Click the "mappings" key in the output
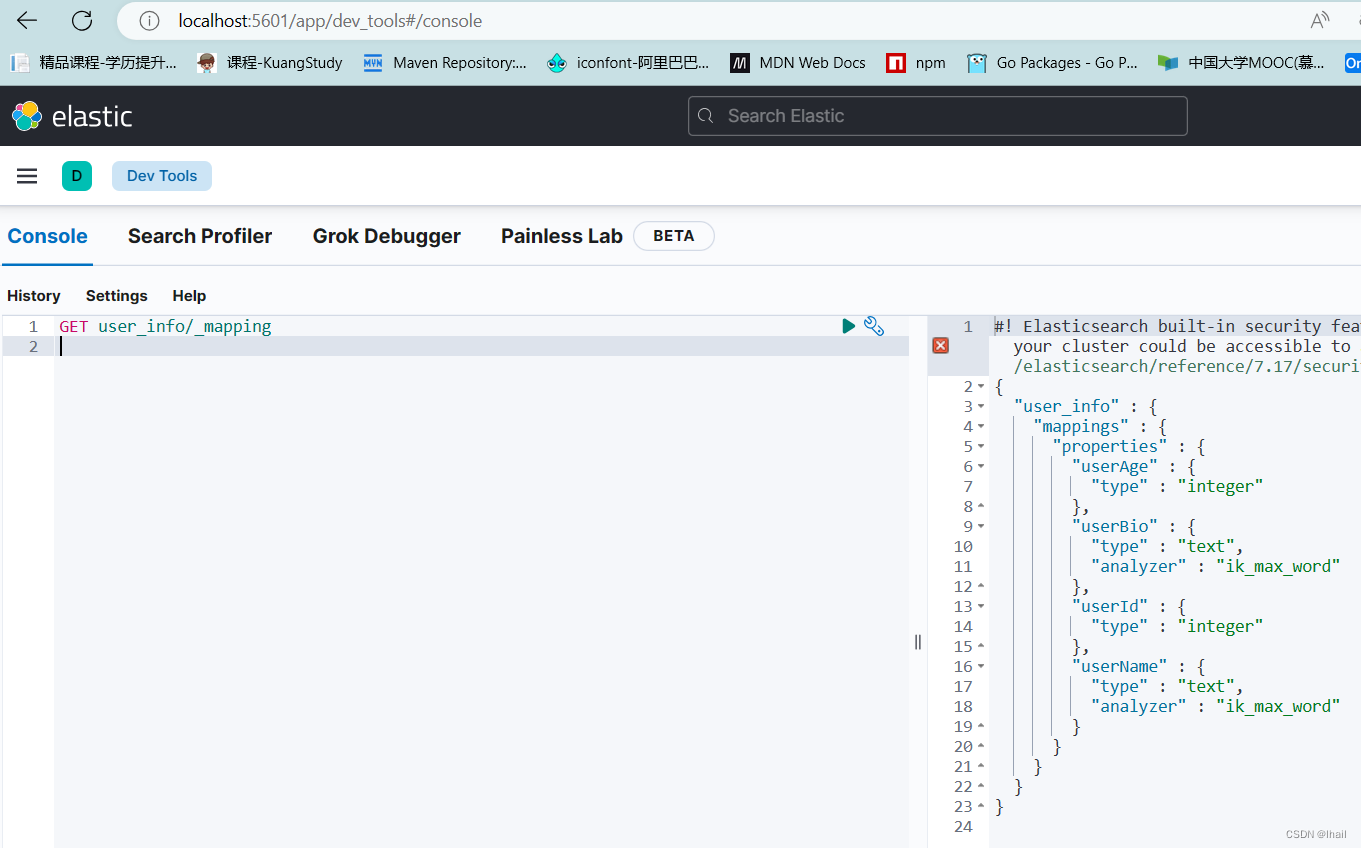 pos(1081,427)
